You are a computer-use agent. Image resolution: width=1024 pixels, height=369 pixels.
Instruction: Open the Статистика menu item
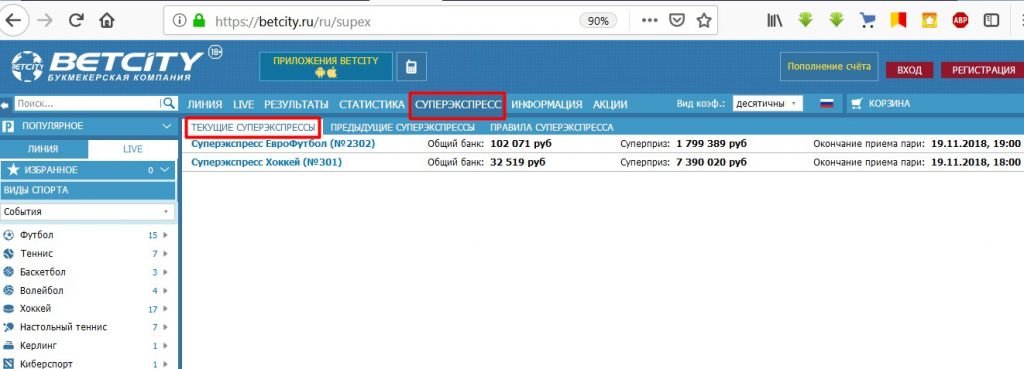point(372,104)
